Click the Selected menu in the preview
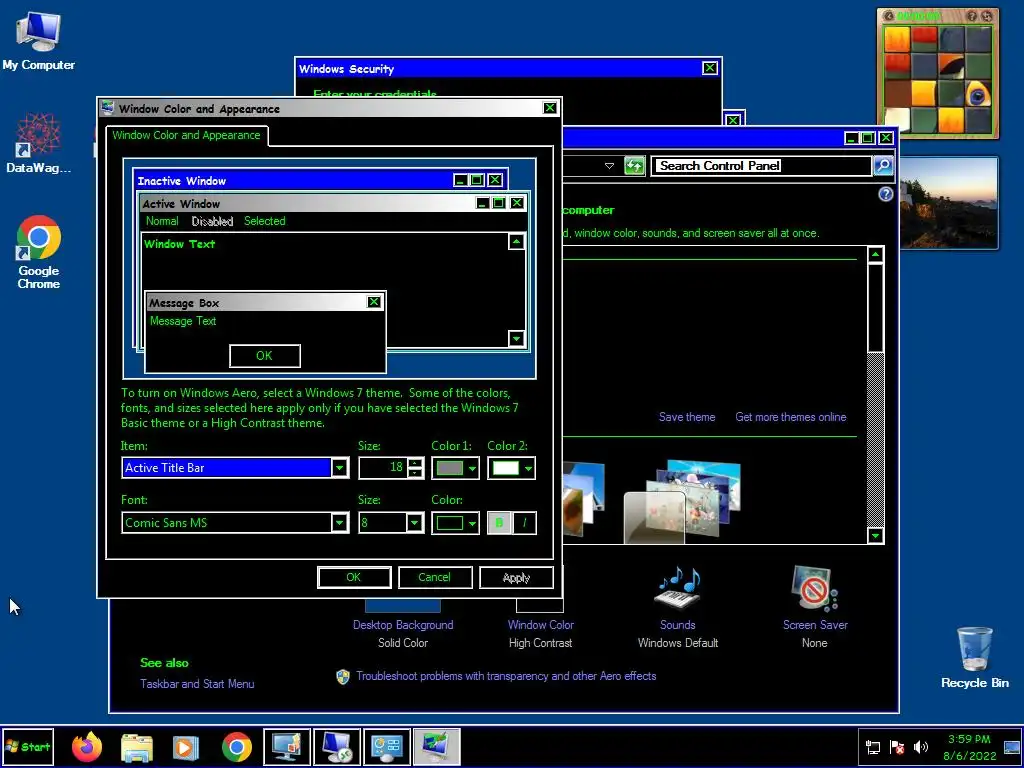1024x768 pixels. (264, 221)
